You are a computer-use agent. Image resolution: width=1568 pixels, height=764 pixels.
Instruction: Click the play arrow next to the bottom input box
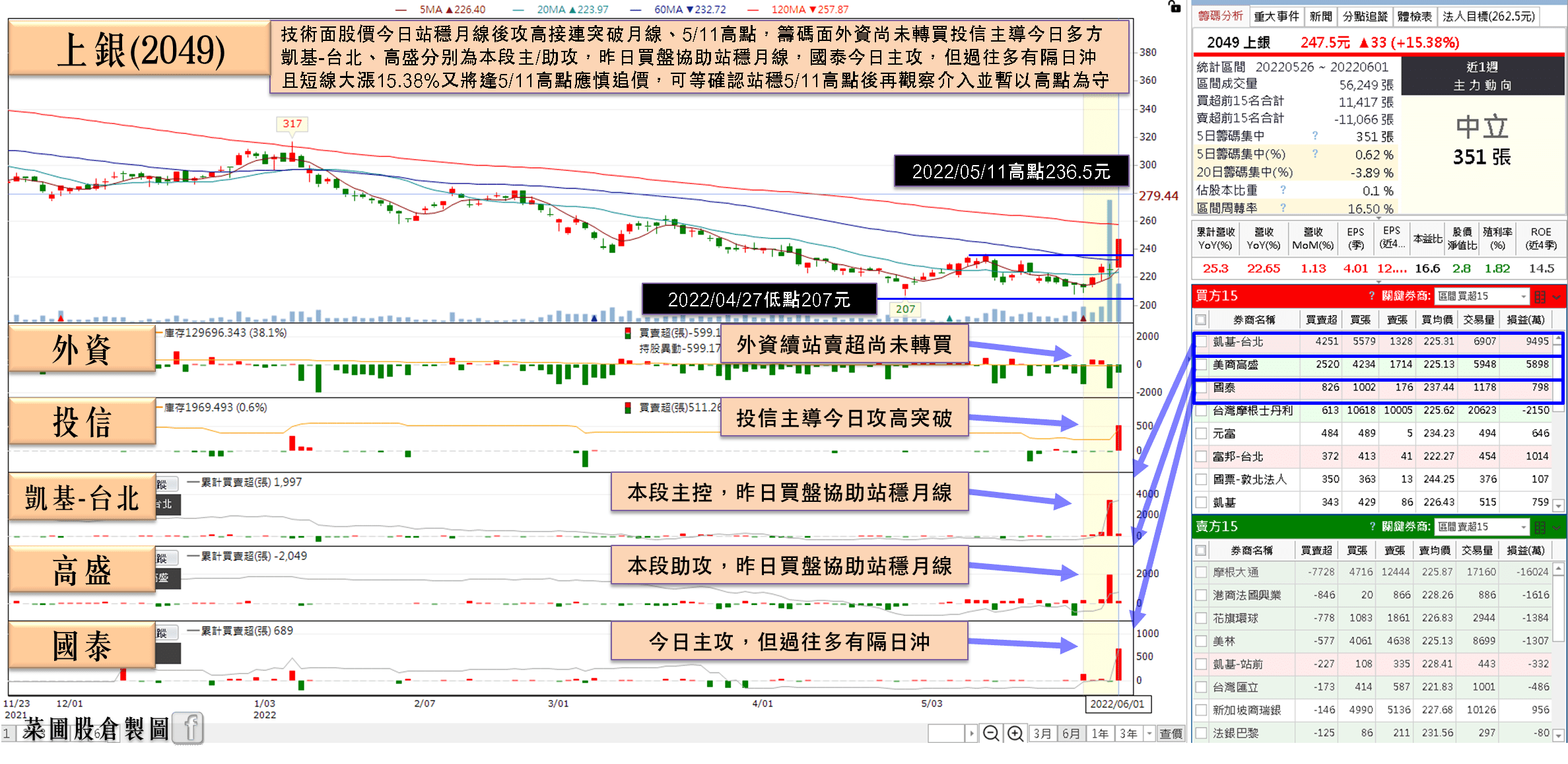click(x=971, y=734)
